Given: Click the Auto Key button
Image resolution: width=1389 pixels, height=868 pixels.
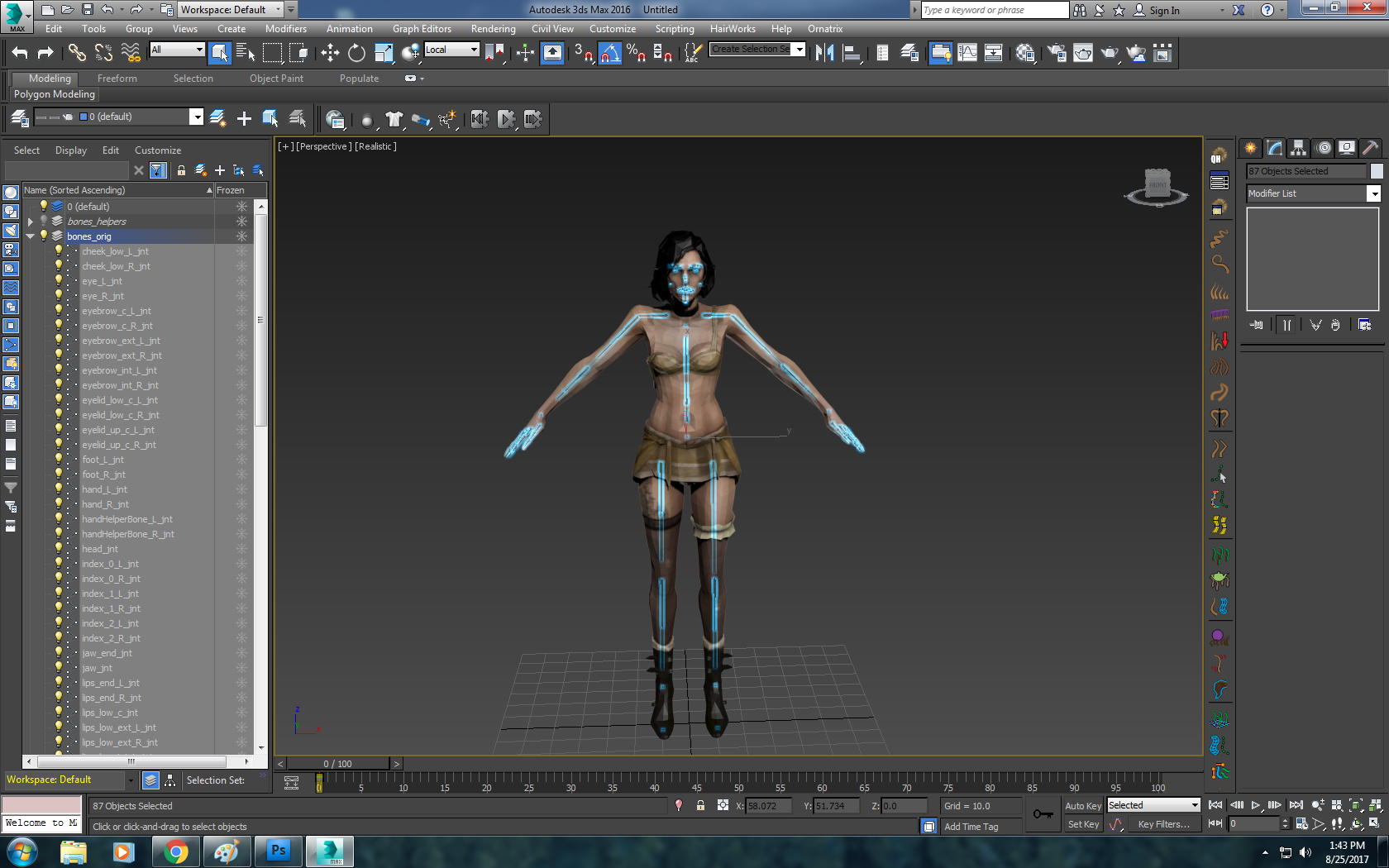Looking at the screenshot, I should (x=1083, y=806).
